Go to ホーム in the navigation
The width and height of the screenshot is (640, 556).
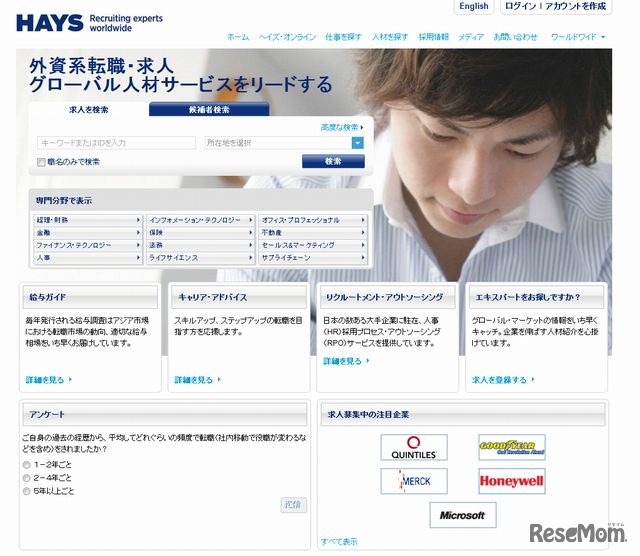238,37
